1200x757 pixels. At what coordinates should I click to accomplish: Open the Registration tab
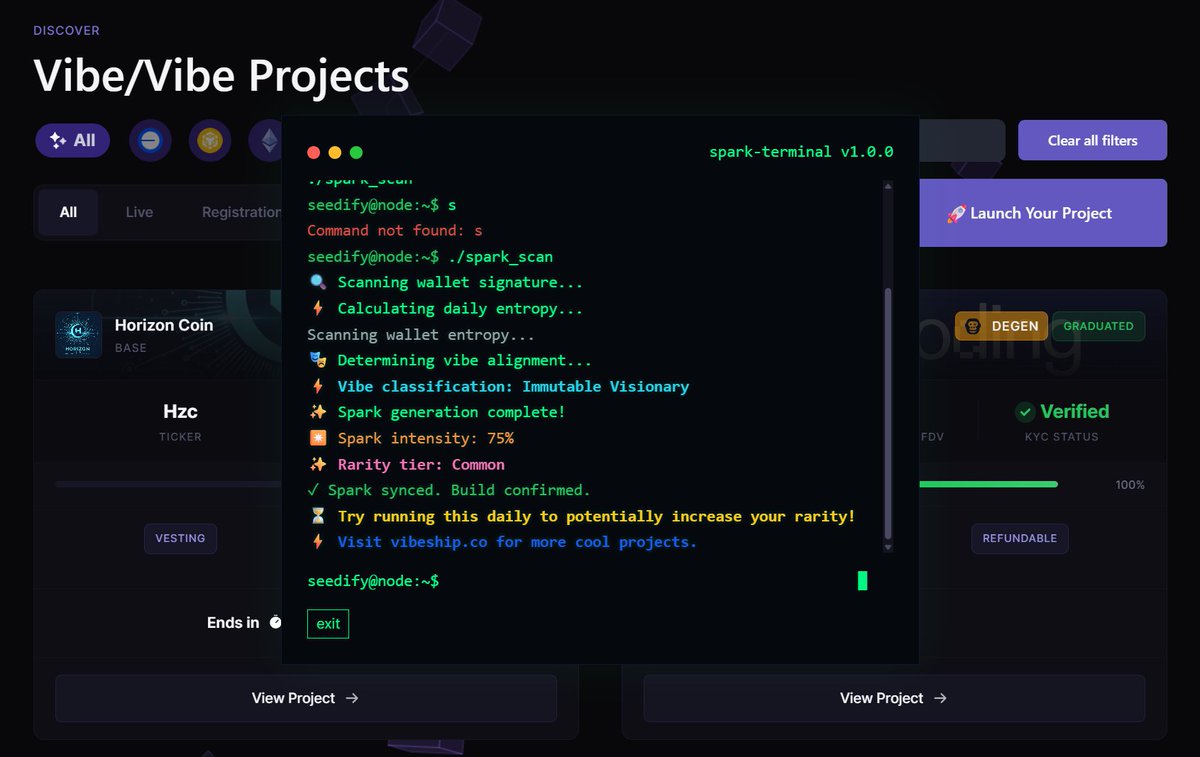click(241, 212)
